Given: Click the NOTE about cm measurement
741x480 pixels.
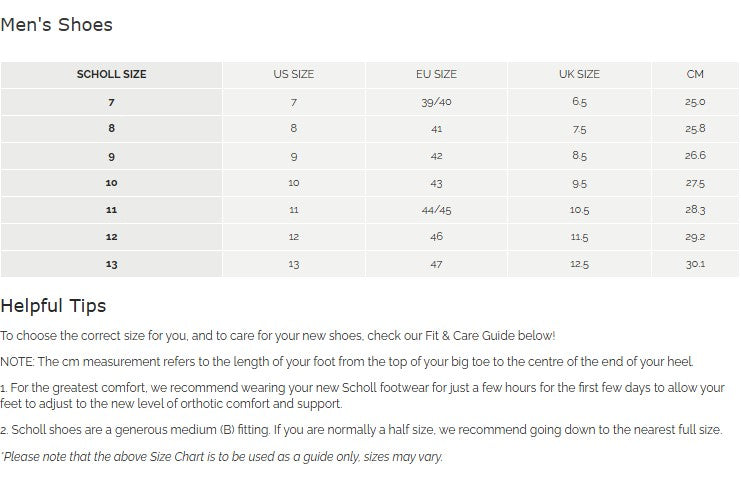Looking at the screenshot, I should coord(347,362).
